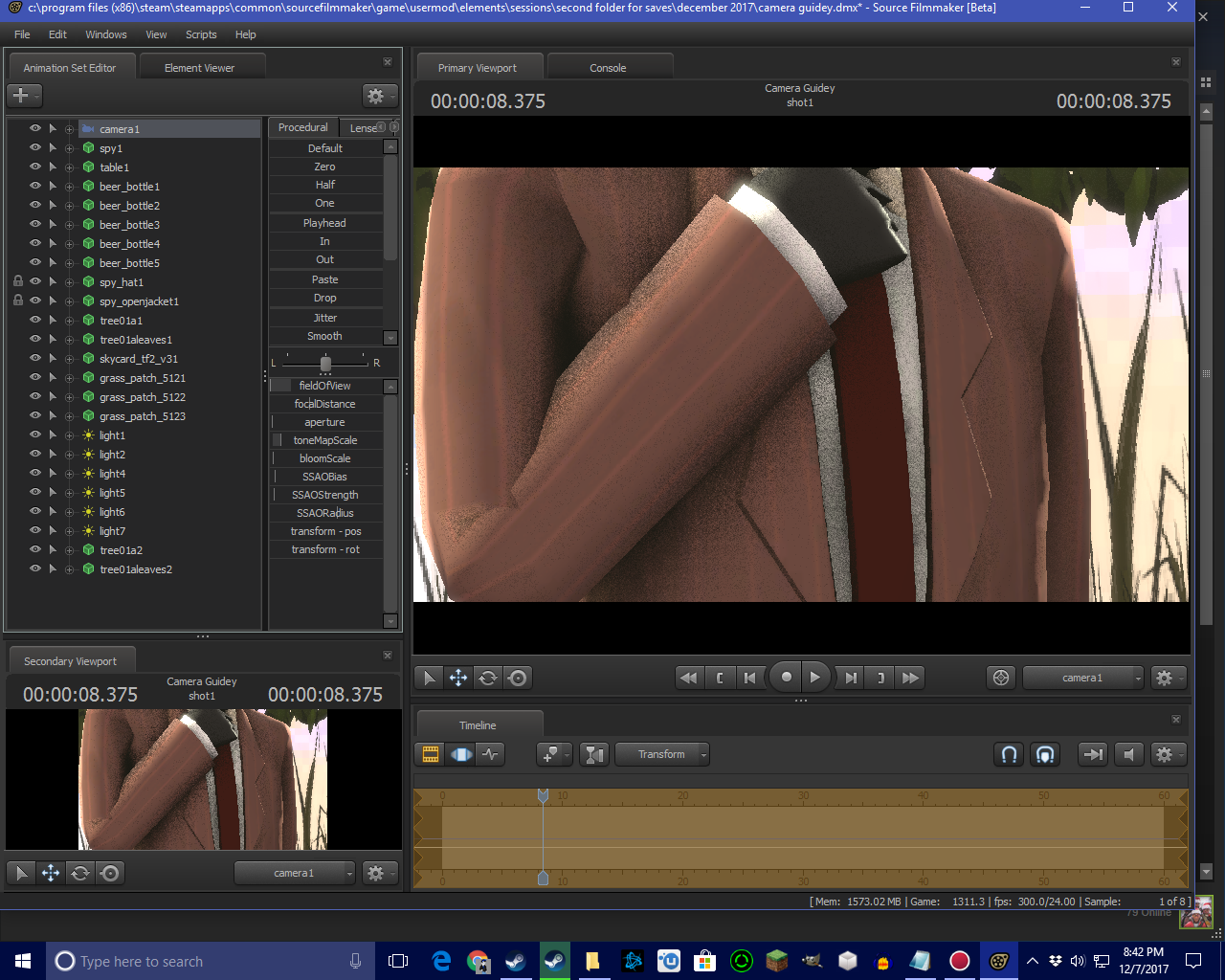Hide the table1 animation set
Image resolution: width=1225 pixels, height=980 pixels.
coord(35,167)
